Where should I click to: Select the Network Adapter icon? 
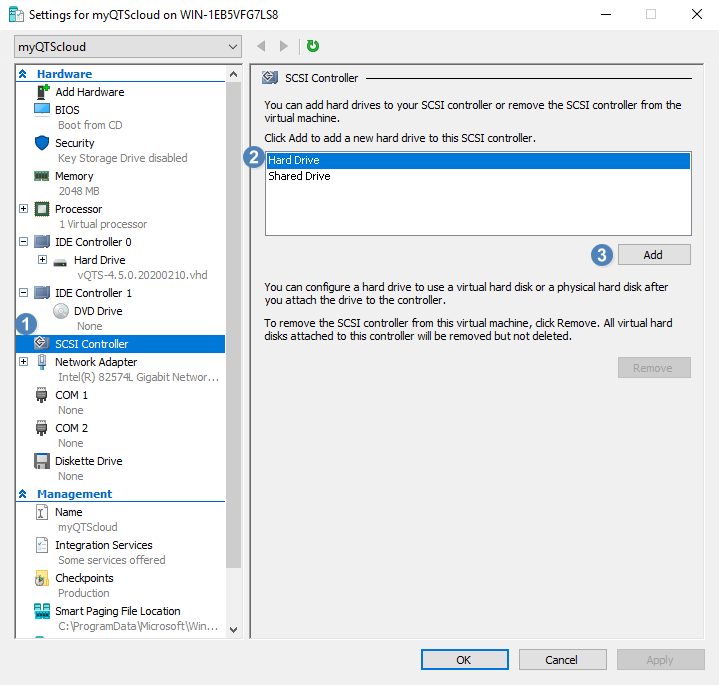(42, 362)
